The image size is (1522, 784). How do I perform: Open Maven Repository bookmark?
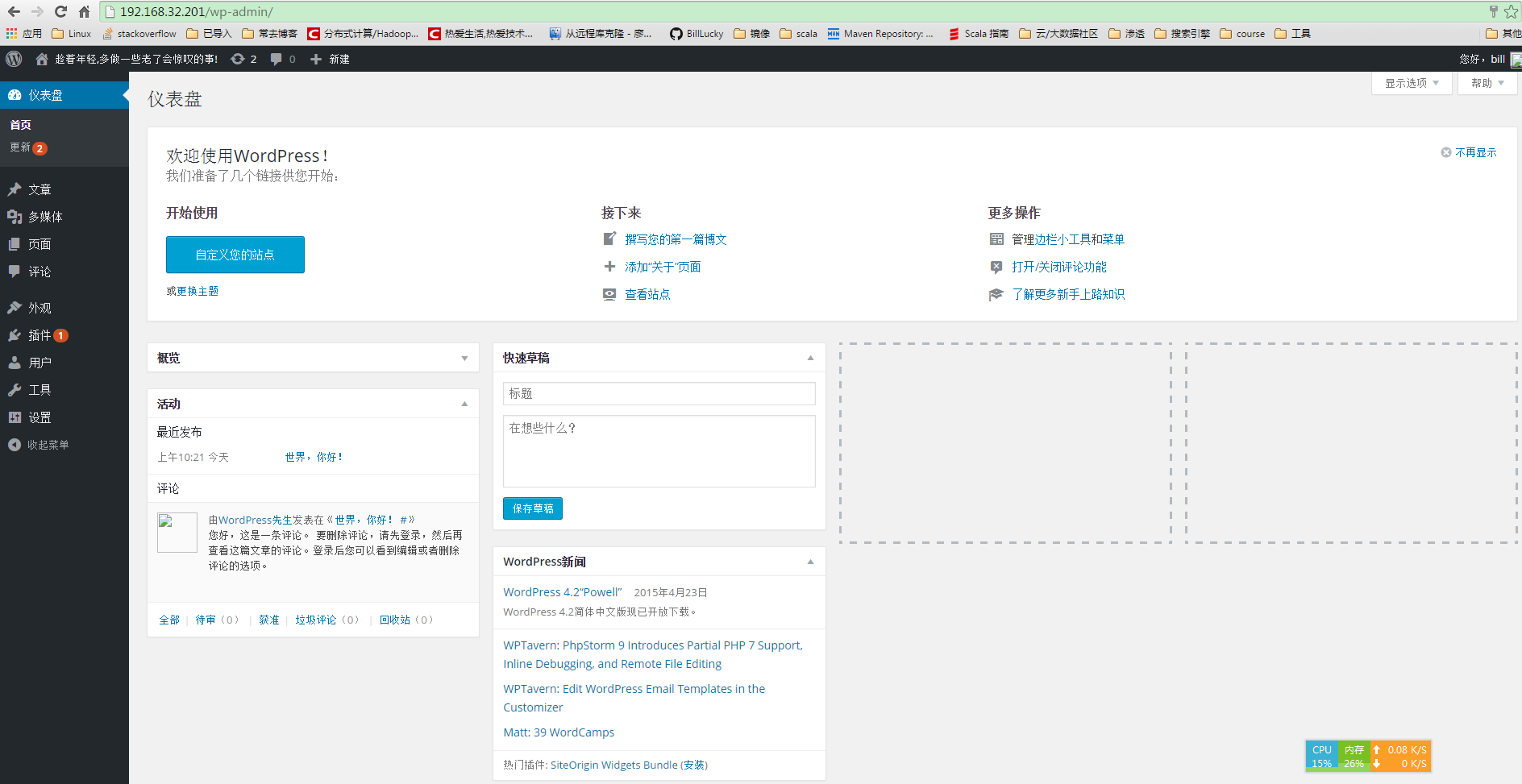[x=880, y=34]
